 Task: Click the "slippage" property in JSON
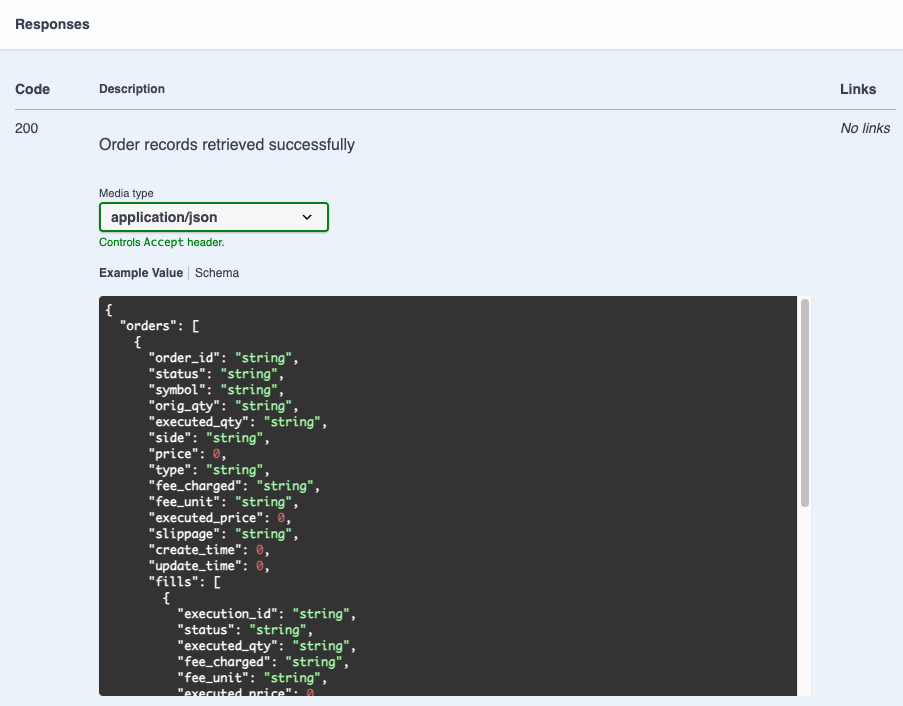224,534
